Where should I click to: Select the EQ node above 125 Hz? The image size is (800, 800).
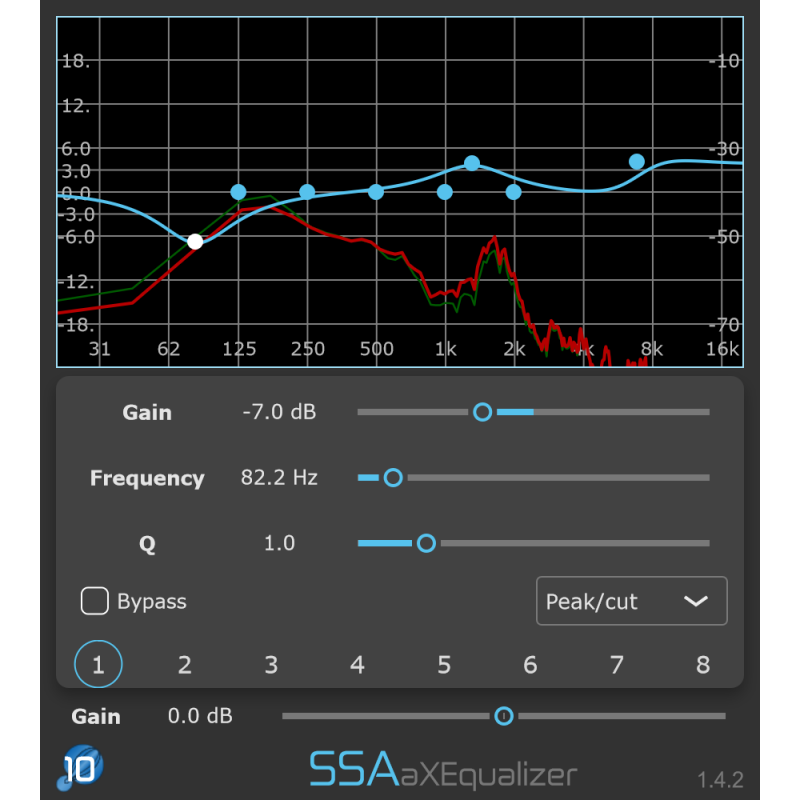click(238, 190)
